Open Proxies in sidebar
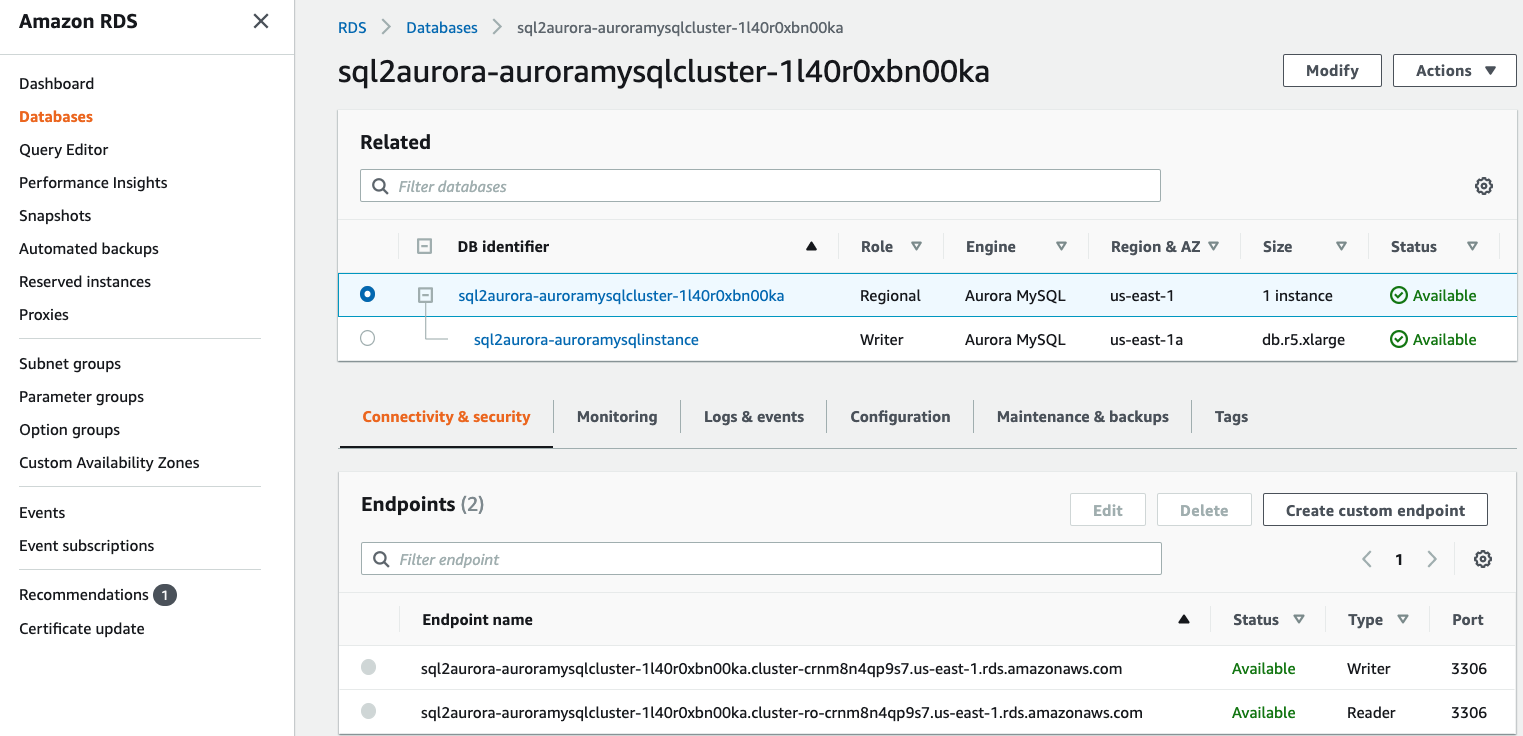1523x736 pixels. (44, 315)
